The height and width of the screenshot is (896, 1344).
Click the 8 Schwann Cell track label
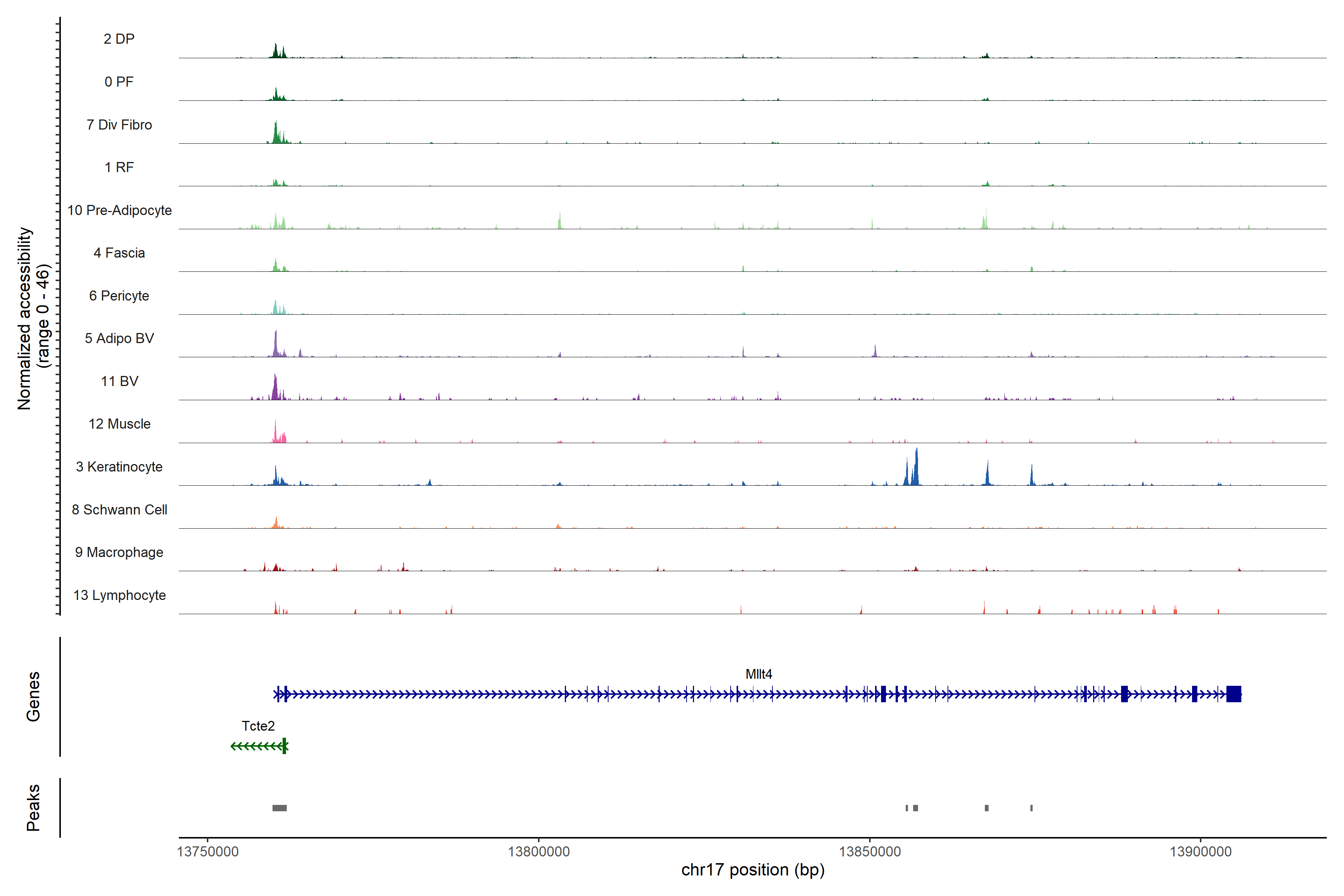pyautogui.click(x=119, y=510)
